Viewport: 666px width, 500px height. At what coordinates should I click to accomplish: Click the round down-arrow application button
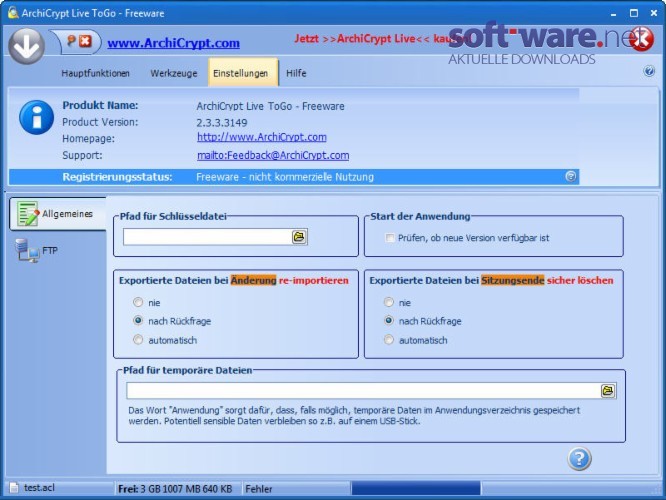(26, 46)
